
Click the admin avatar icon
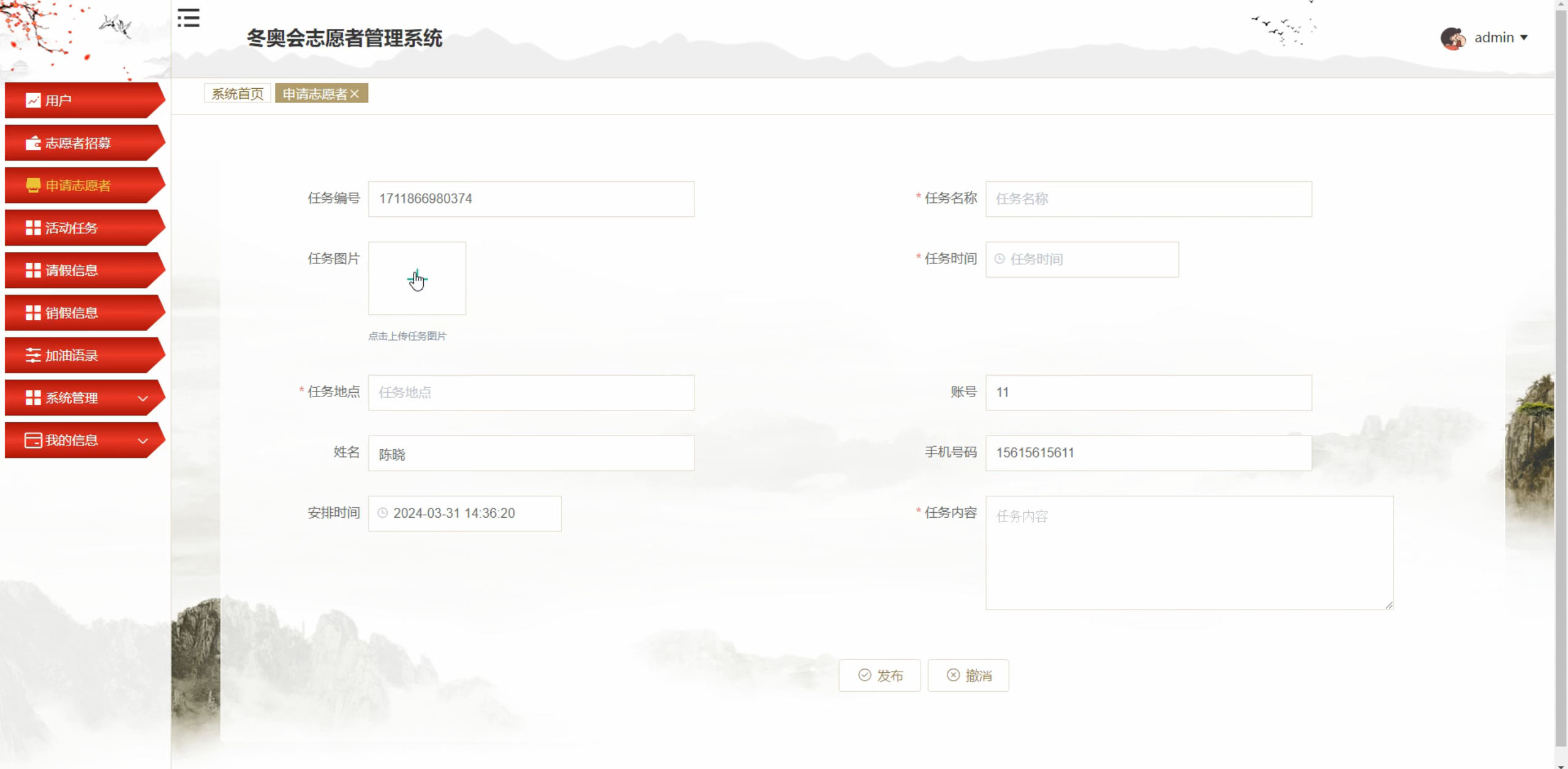click(1452, 38)
